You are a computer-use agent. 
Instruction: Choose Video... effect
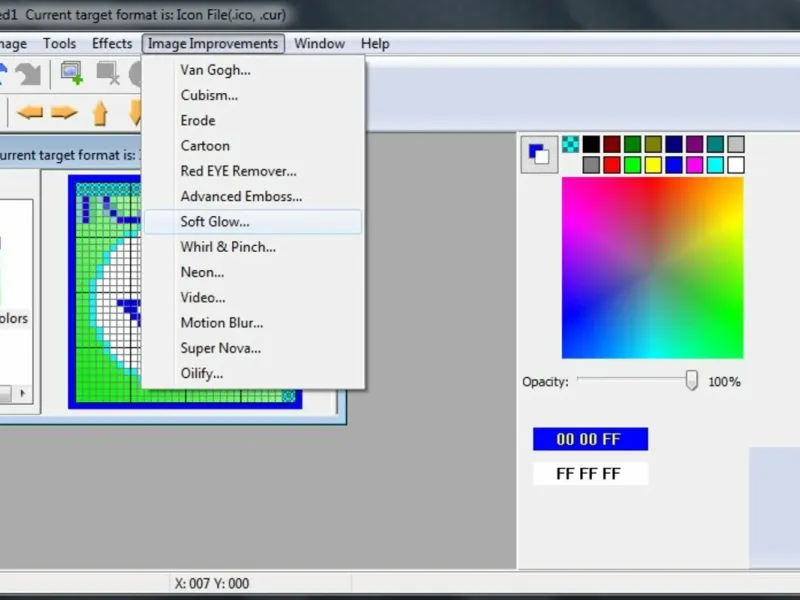(x=253, y=297)
